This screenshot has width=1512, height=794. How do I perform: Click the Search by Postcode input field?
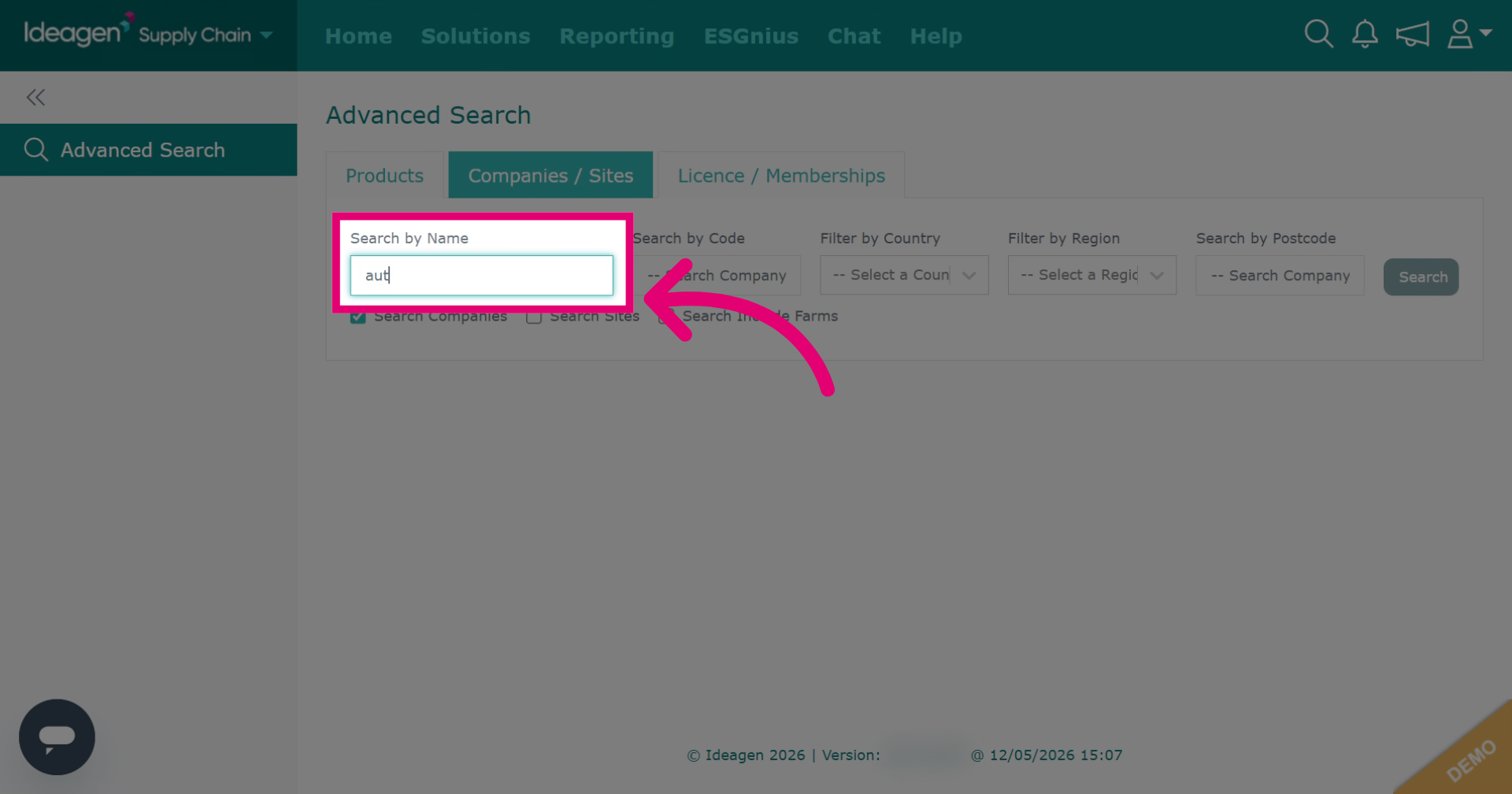tap(1280, 275)
